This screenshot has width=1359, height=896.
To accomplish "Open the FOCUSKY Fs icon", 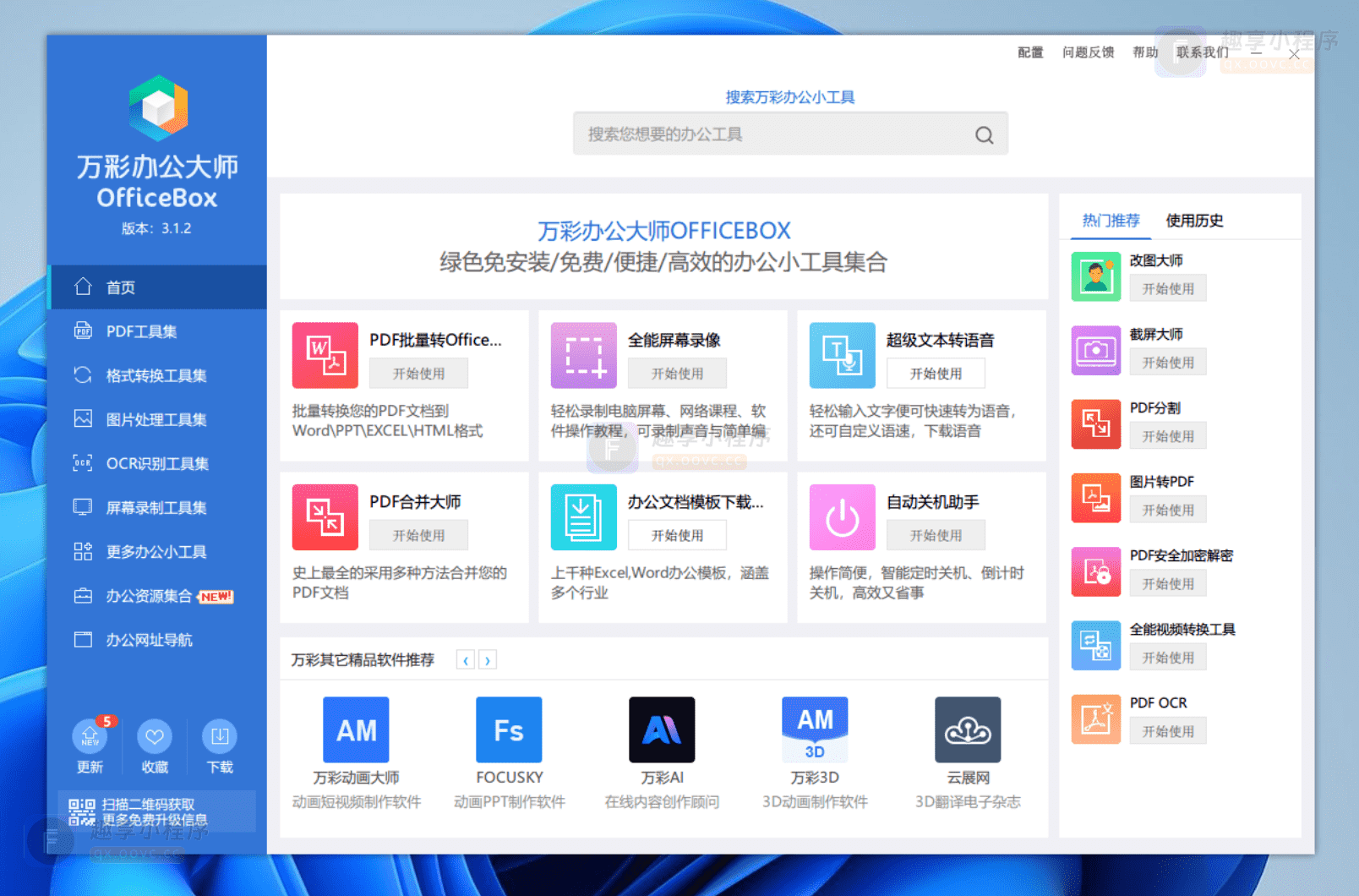I will [509, 729].
